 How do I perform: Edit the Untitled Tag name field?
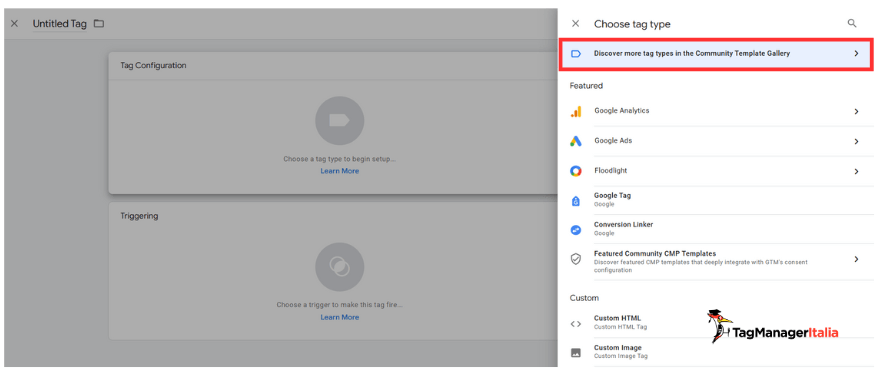(60, 24)
